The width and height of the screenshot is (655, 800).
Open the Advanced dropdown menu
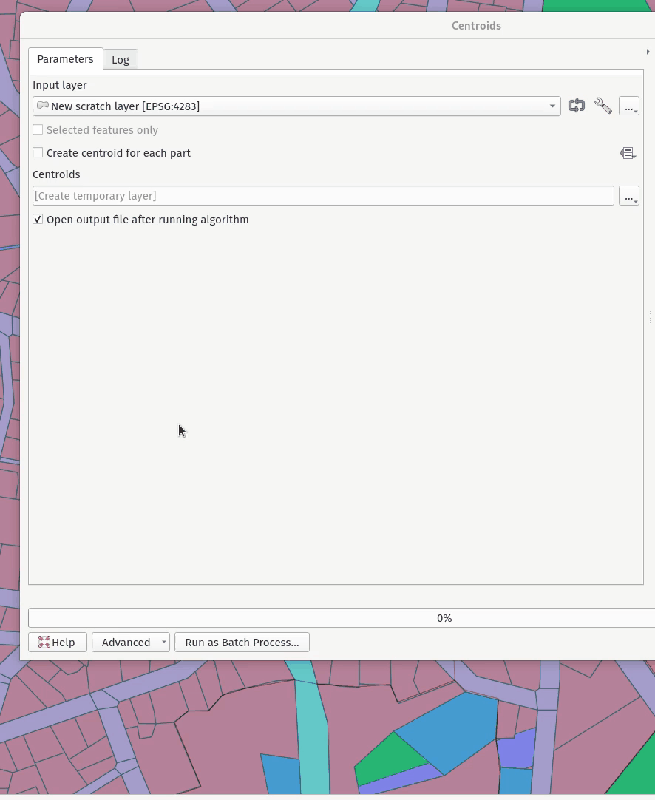pos(131,642)
